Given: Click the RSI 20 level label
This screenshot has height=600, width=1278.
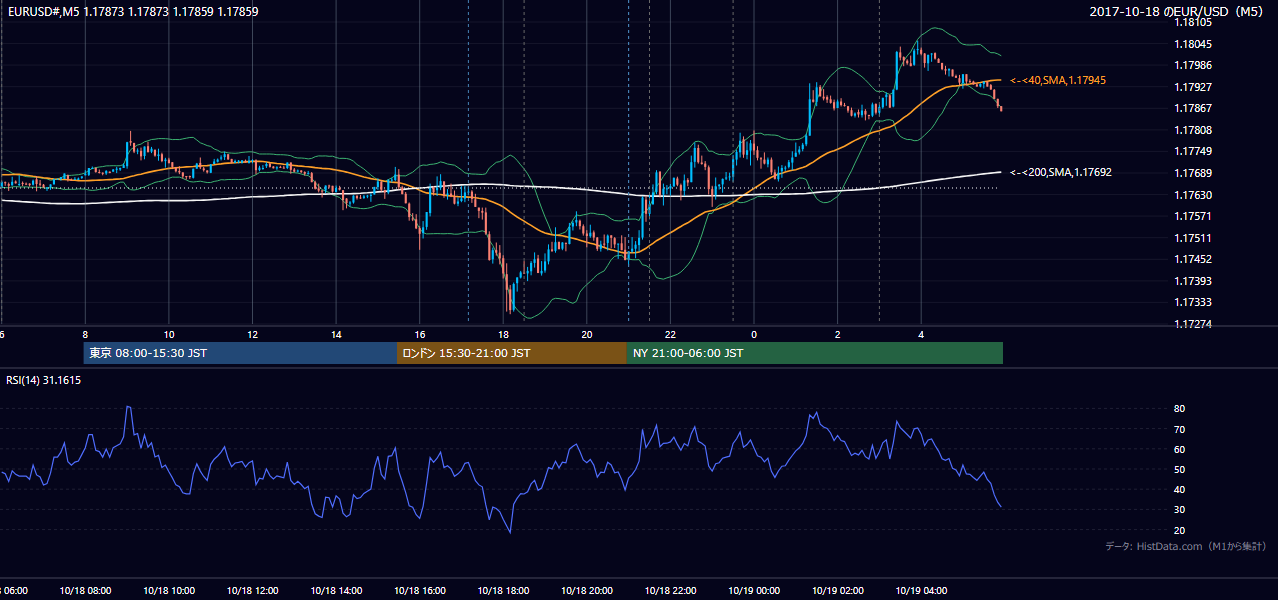Looking at the screenshot, I should [x=1180, y=530].
